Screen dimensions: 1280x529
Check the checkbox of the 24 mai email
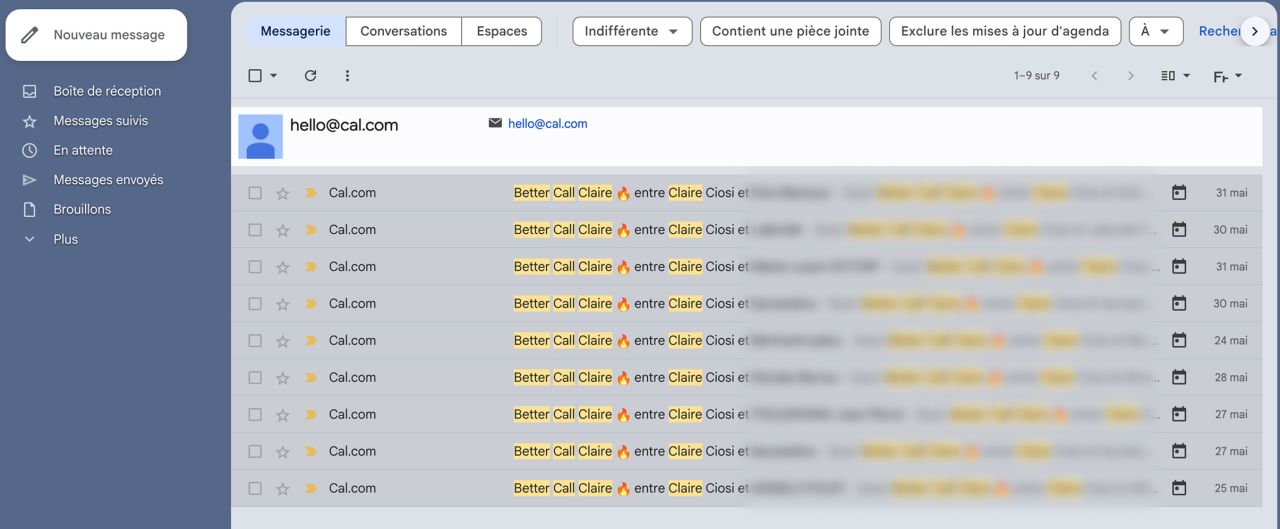(x=255, y=341)
